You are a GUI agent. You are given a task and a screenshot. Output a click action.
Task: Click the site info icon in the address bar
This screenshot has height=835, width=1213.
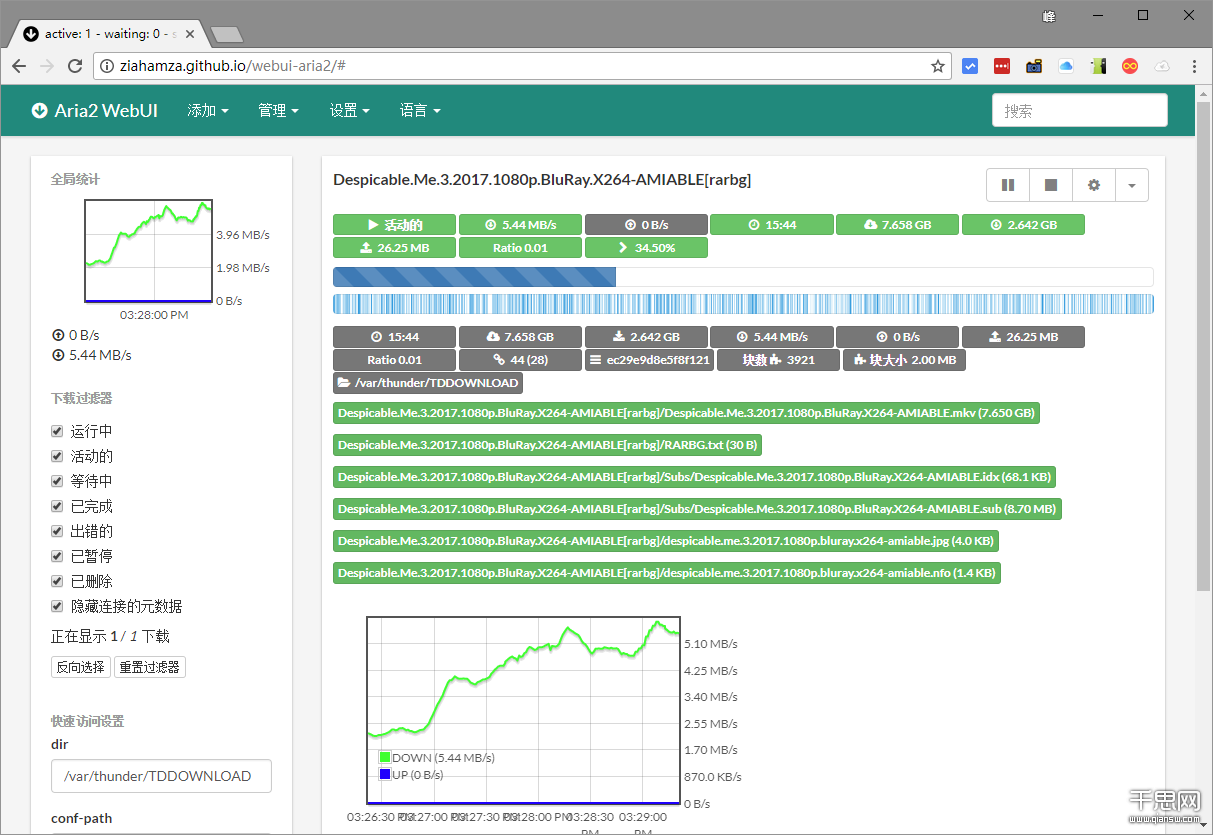[108, 66]
